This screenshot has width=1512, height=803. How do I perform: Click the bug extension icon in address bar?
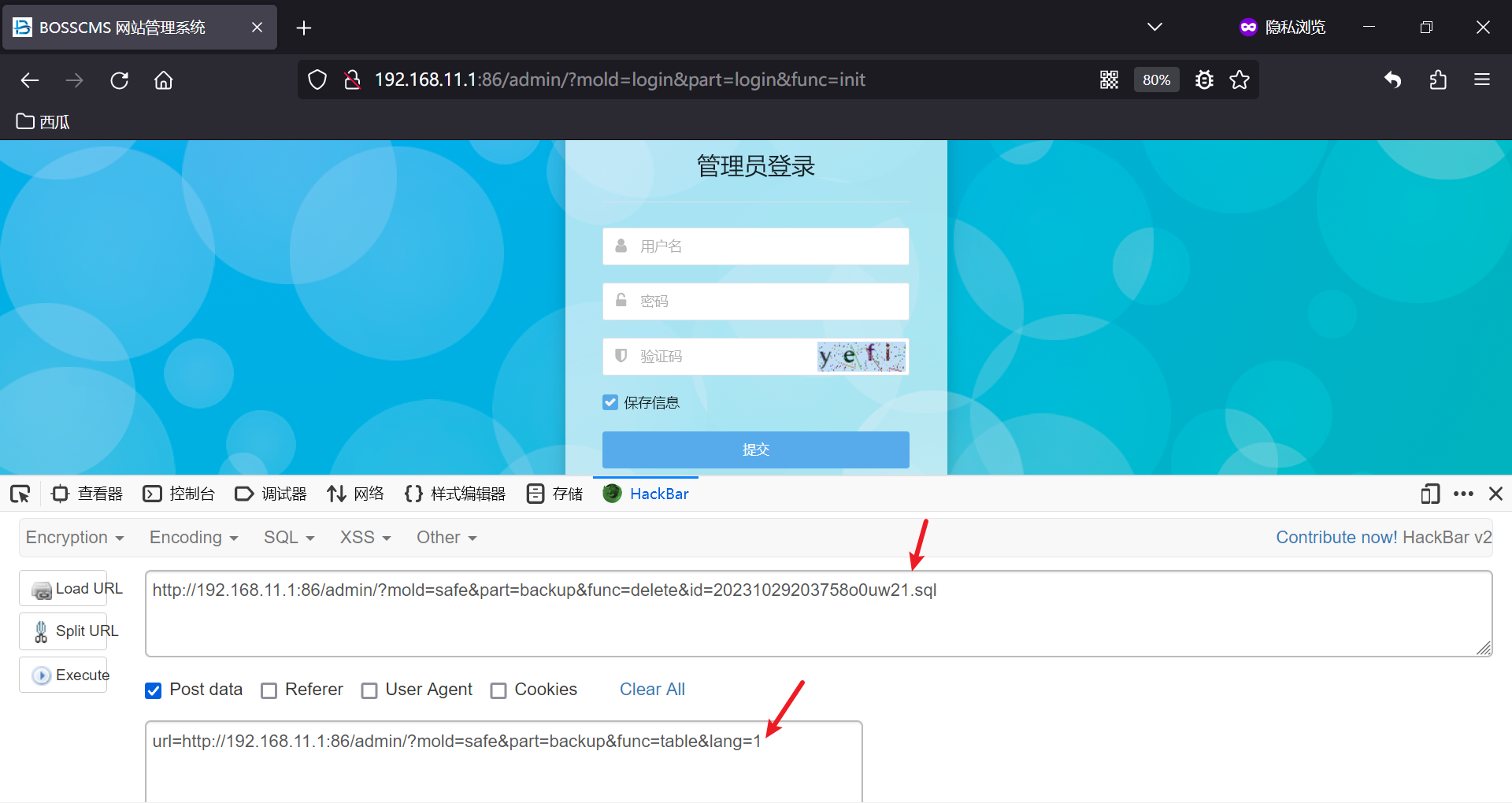pos(1204,80)
